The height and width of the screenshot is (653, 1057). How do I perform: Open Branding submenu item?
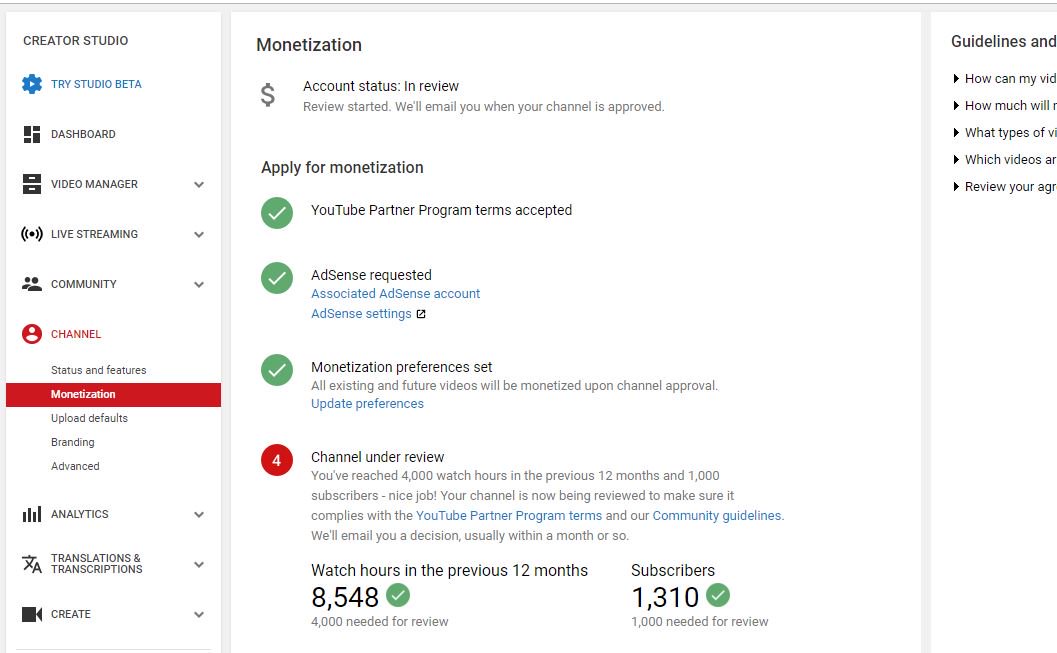tap(73, 442)
